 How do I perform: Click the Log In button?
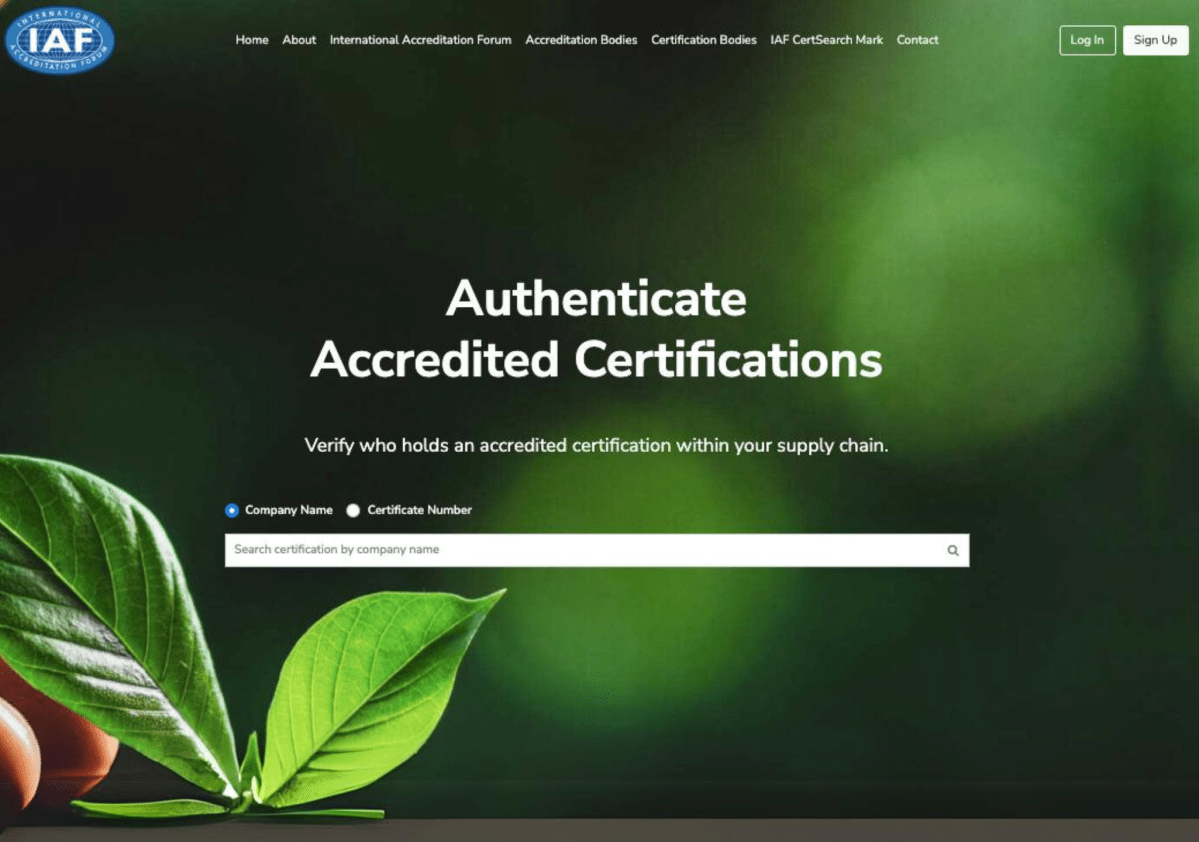tap(1087, 41)
